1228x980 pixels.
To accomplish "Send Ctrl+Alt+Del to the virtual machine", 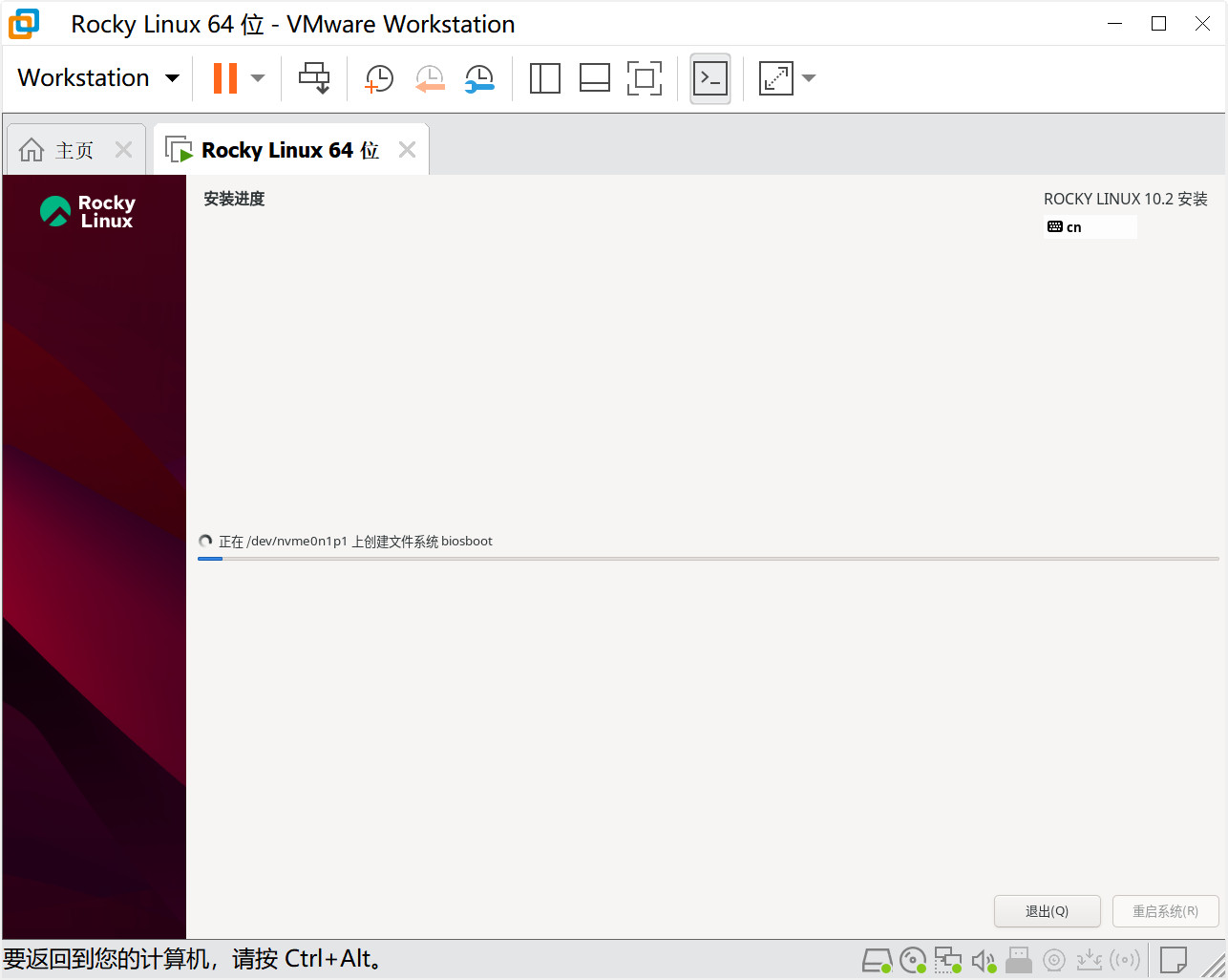I will tap(314, 78).
